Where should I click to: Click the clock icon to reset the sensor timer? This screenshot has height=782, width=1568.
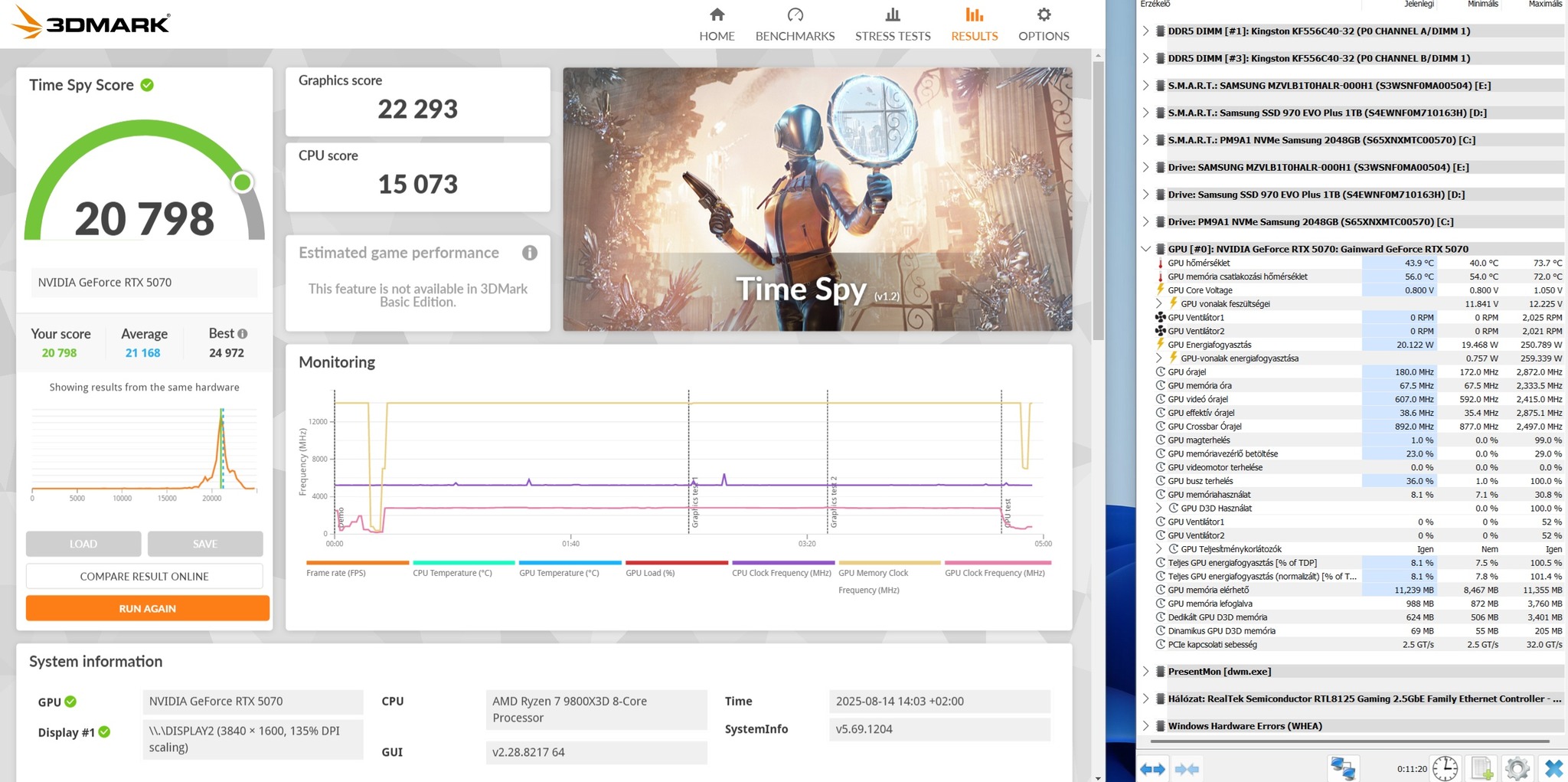coord(1445,767)
